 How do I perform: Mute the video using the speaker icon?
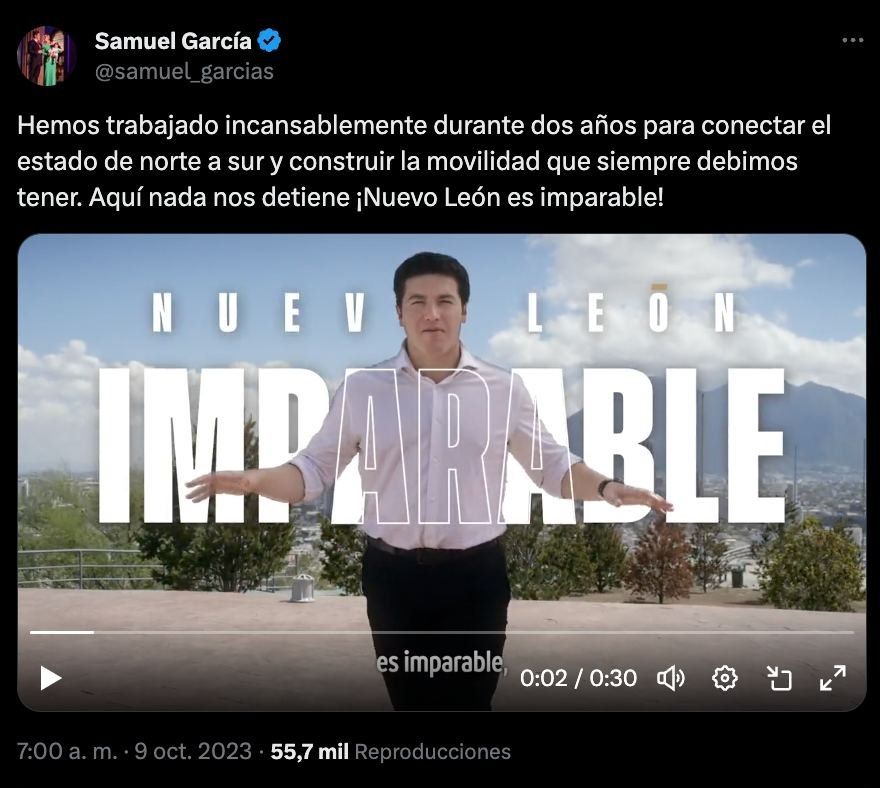(671, 679)
